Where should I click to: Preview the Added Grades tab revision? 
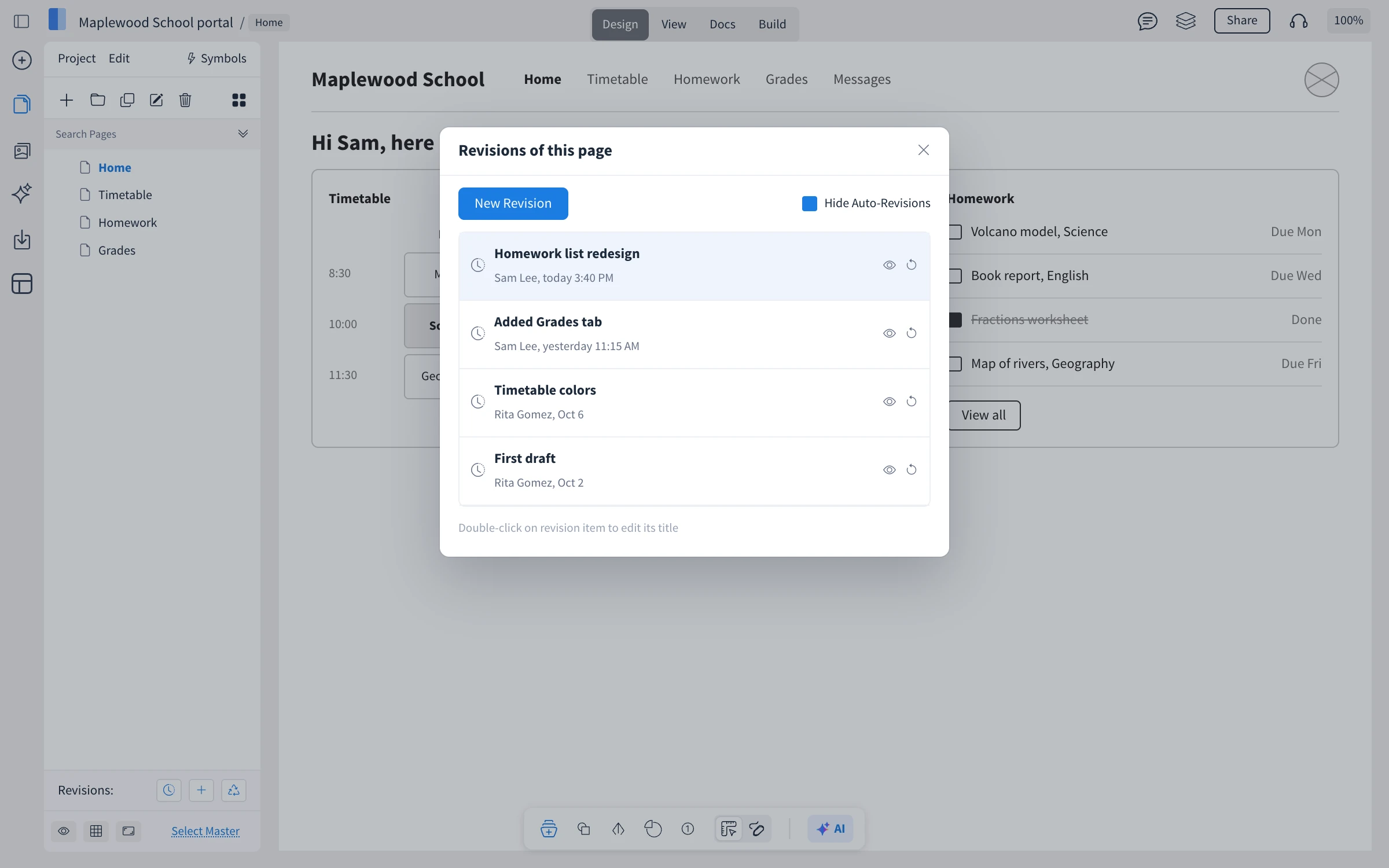click(x=890, y=333)
